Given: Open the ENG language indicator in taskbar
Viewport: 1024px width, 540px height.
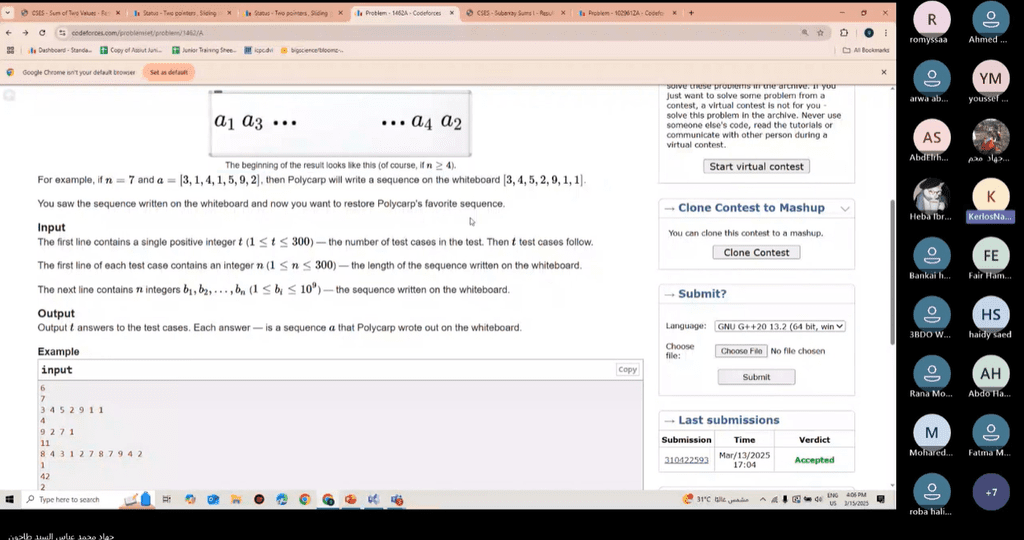Looking at the screenshot, I should pos(833,500).
